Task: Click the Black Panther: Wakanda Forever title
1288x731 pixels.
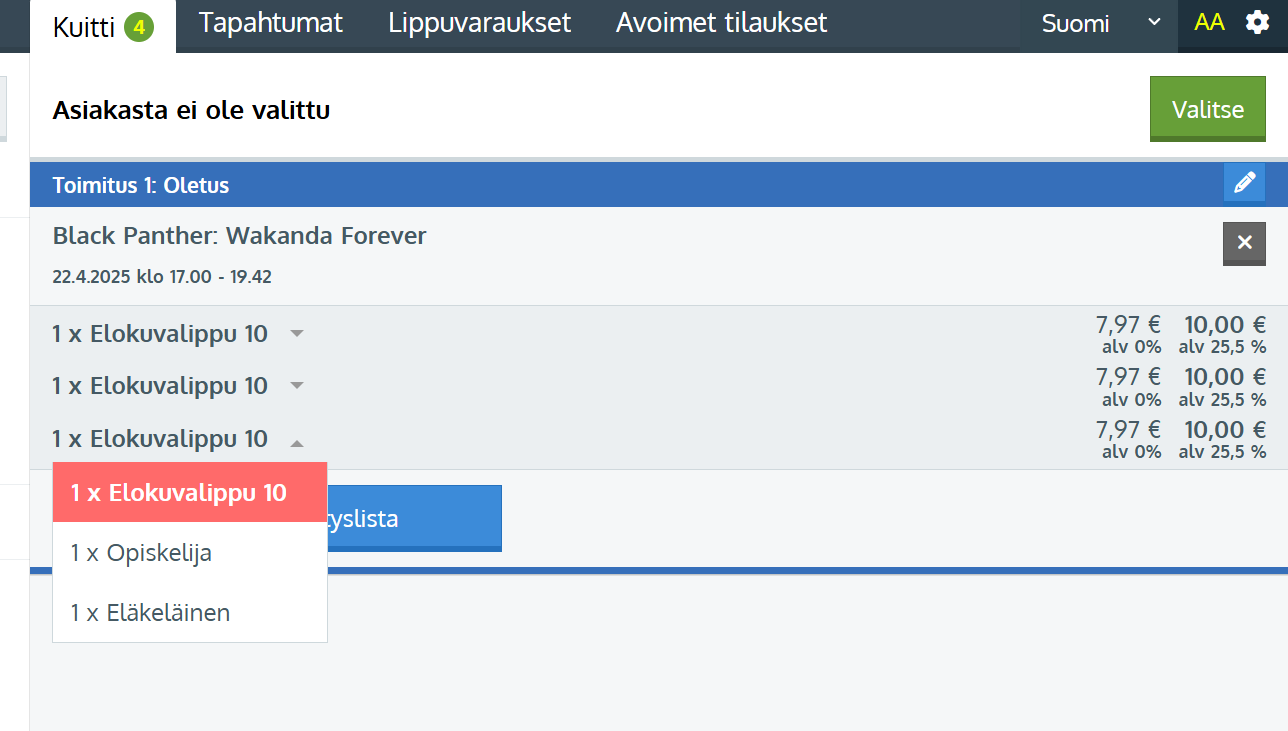Action: pyautogui.click(x=239, y=236)
